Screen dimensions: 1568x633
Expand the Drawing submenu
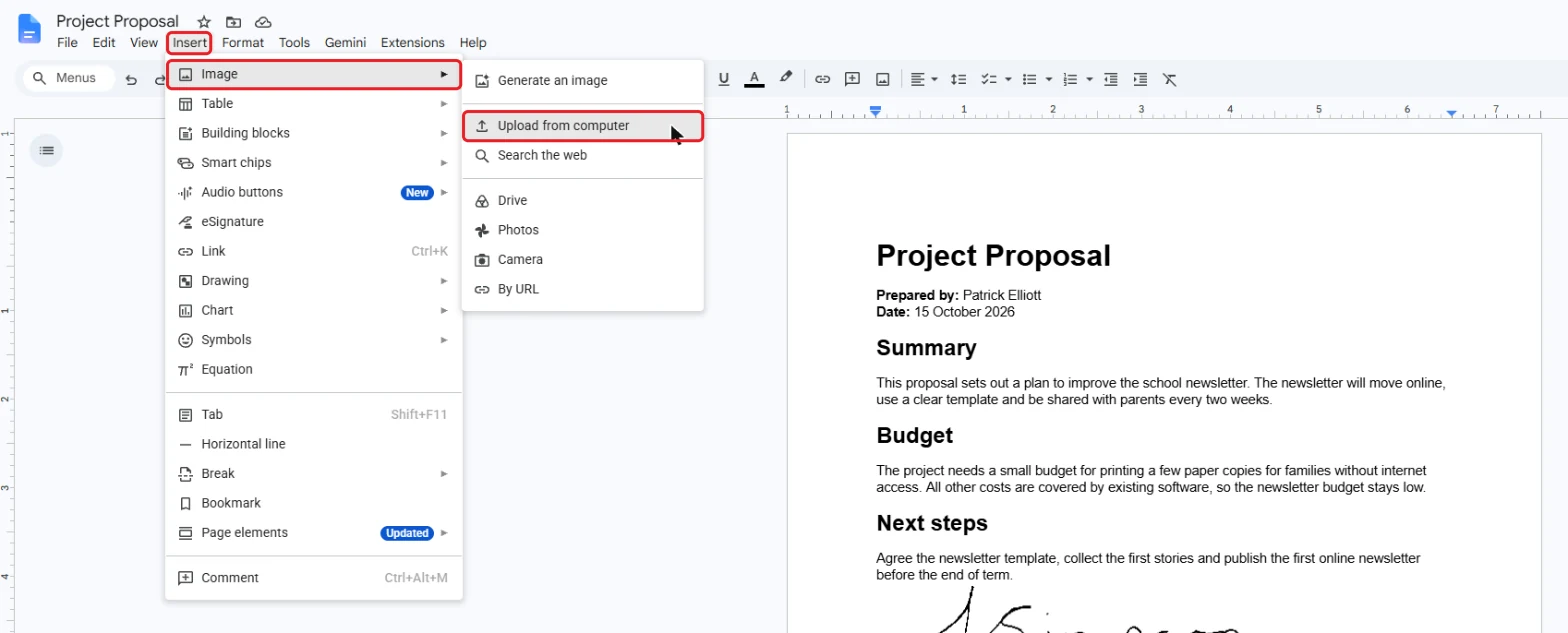tap(314, 281)
